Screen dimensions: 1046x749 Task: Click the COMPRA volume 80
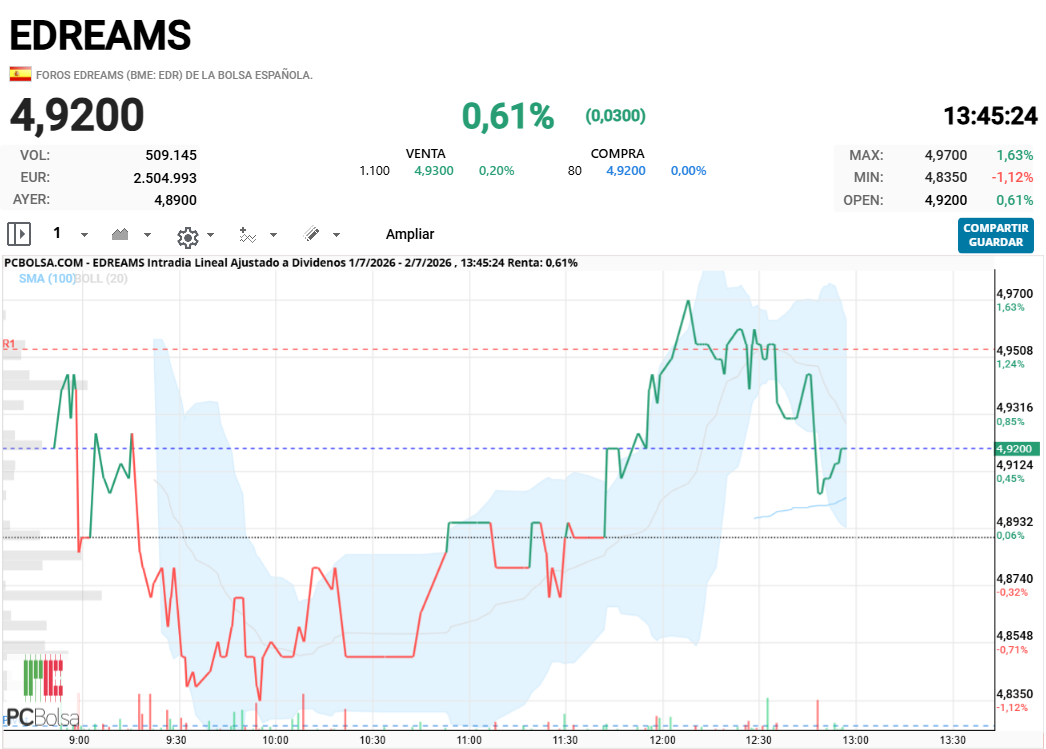(x=574, y=171)
